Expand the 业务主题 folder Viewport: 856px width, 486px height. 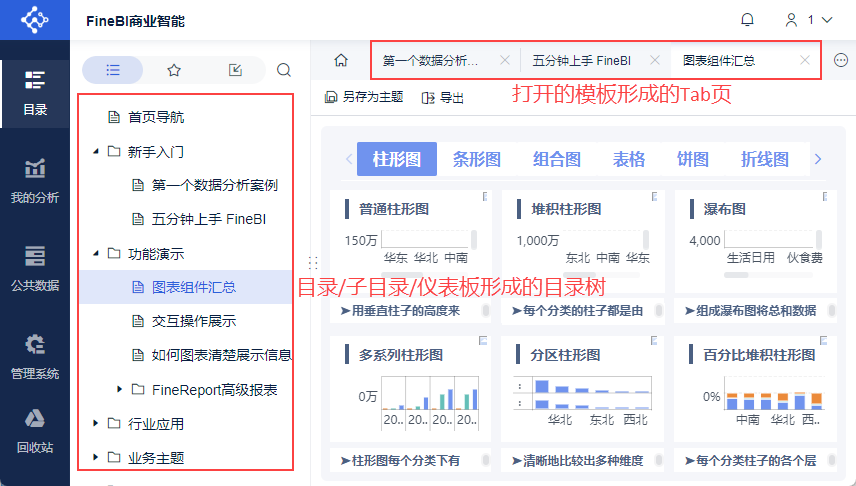coord(96,458)
